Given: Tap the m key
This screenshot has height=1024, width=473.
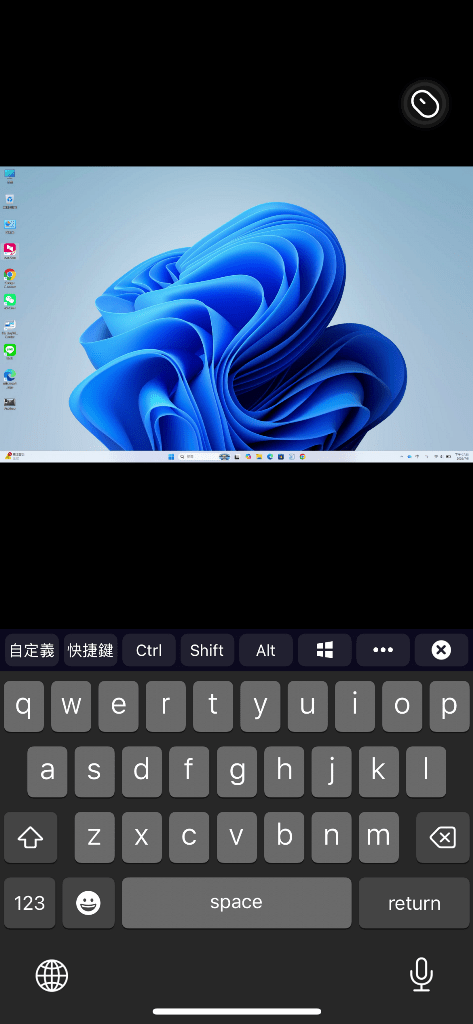Looking at the screenshot, I should click(x=378, y=837).
